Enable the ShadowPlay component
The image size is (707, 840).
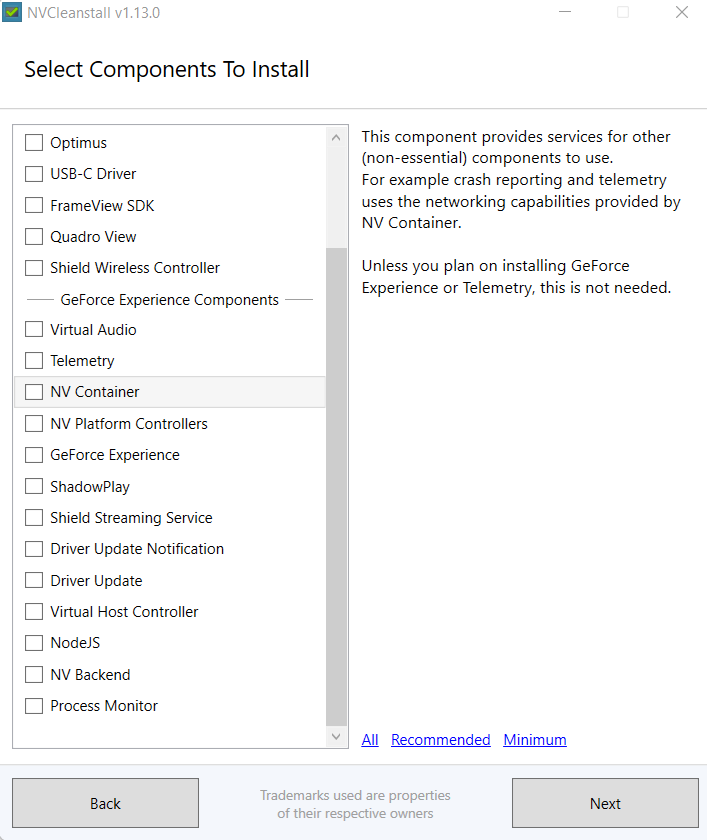[x=34, y=487]
